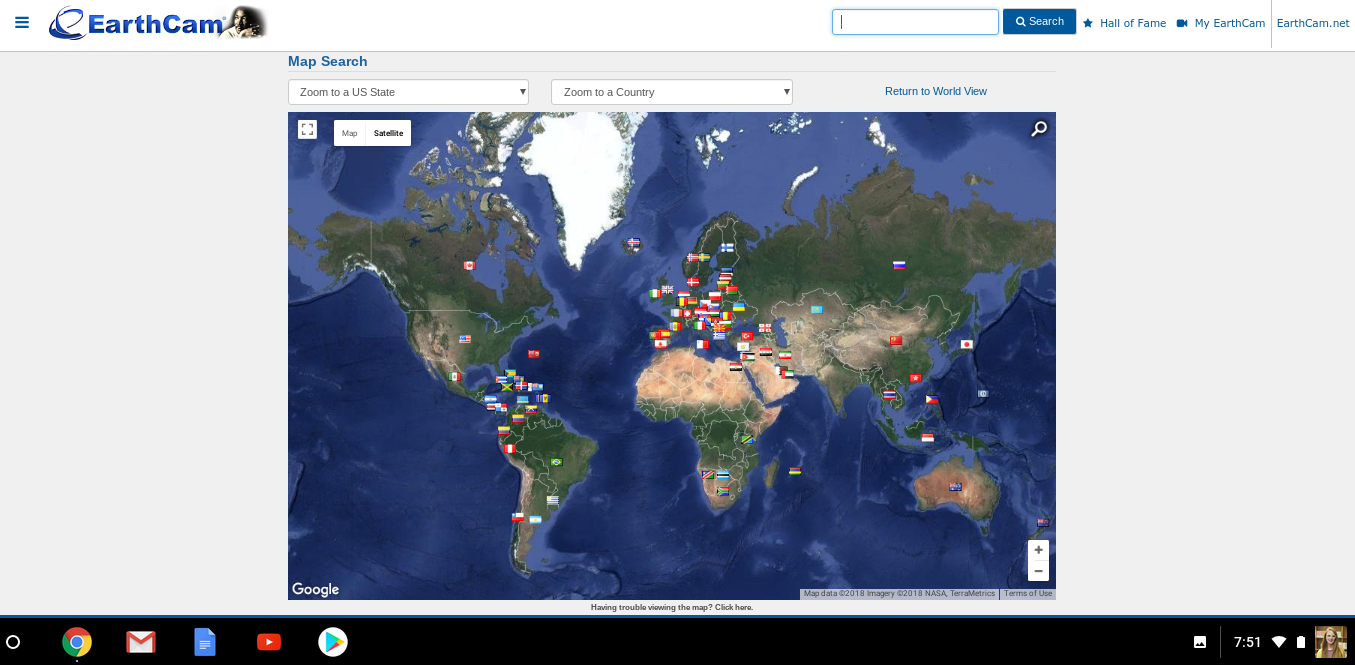This screenshot has width=1355, height=665.
Task: Select the Tanzania flag marker
Action: click(x=747, y=439)
